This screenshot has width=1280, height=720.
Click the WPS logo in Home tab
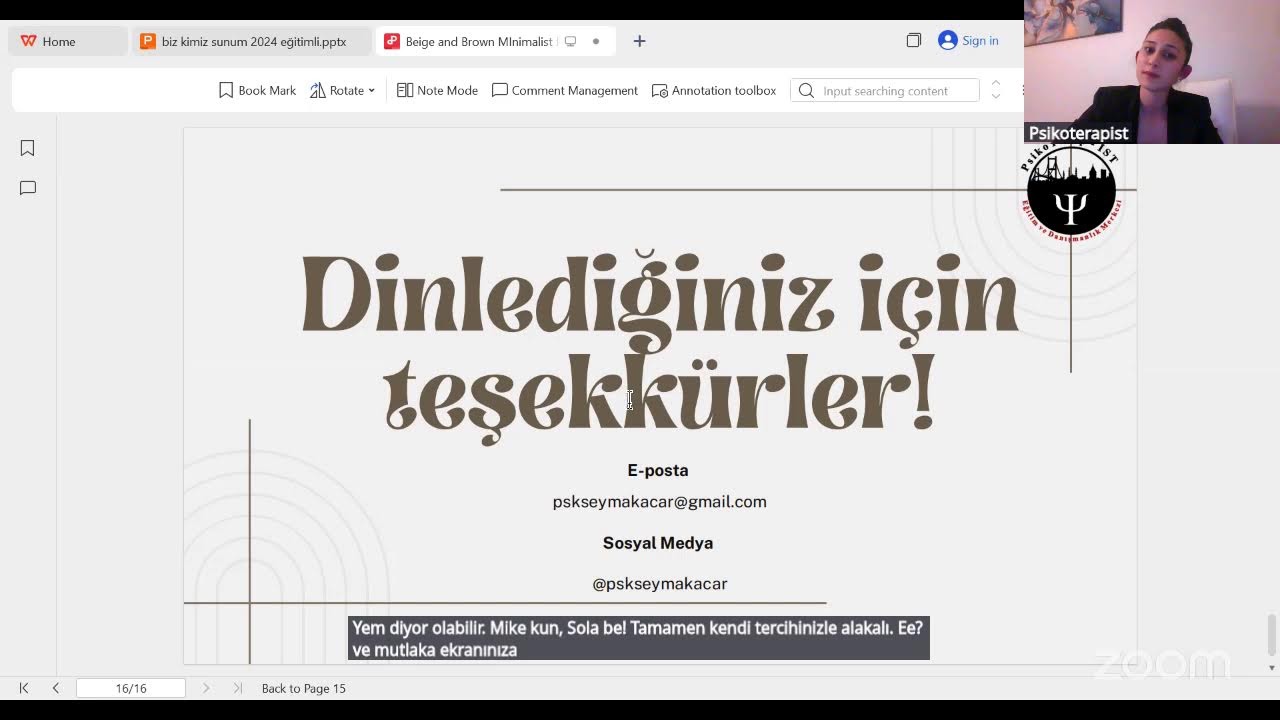click(x=28, y=41)
